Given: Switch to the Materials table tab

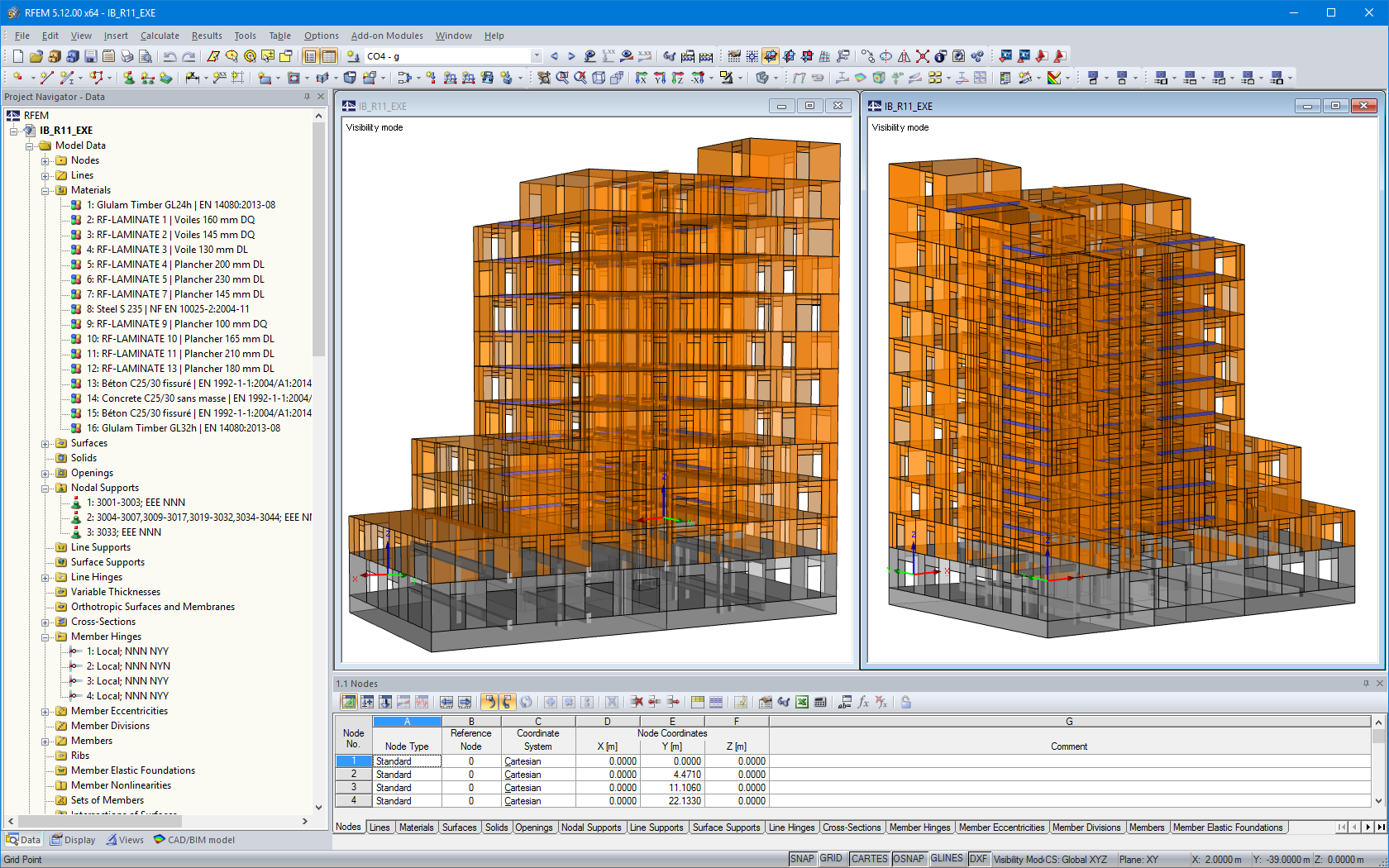Looking at the screenshot, I should tap(417, 827).
